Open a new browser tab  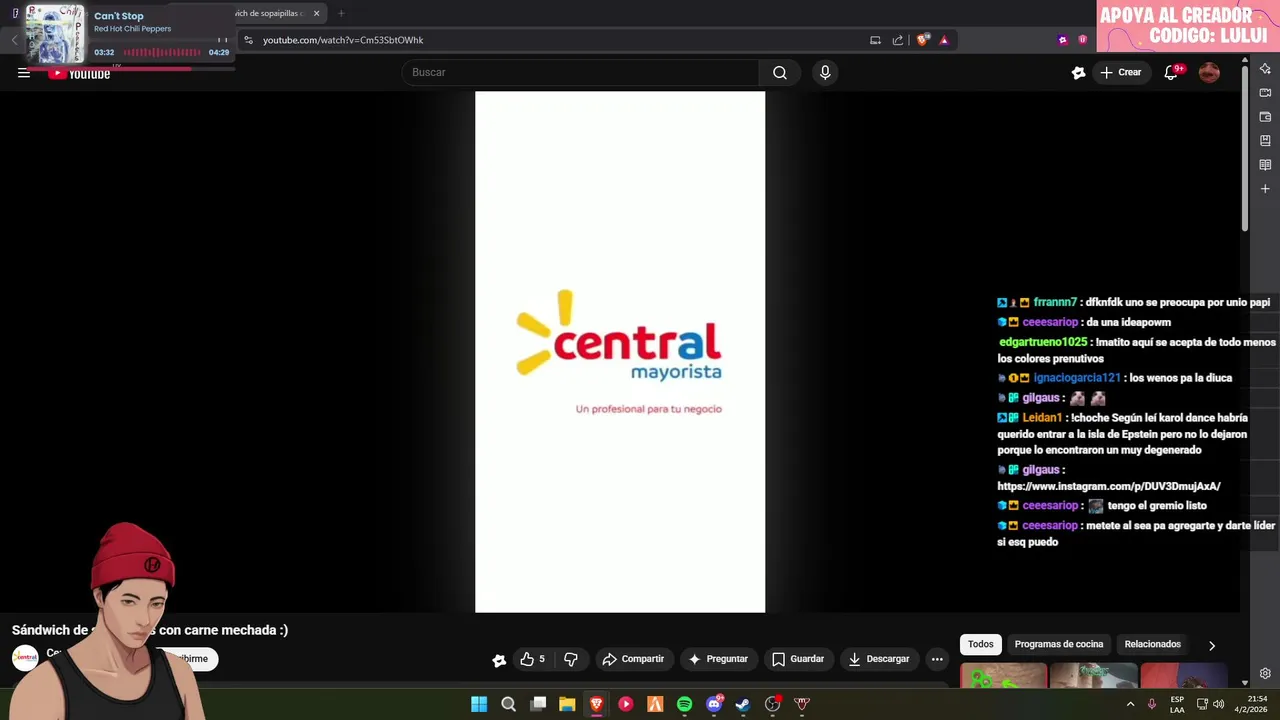pos(341,14)
